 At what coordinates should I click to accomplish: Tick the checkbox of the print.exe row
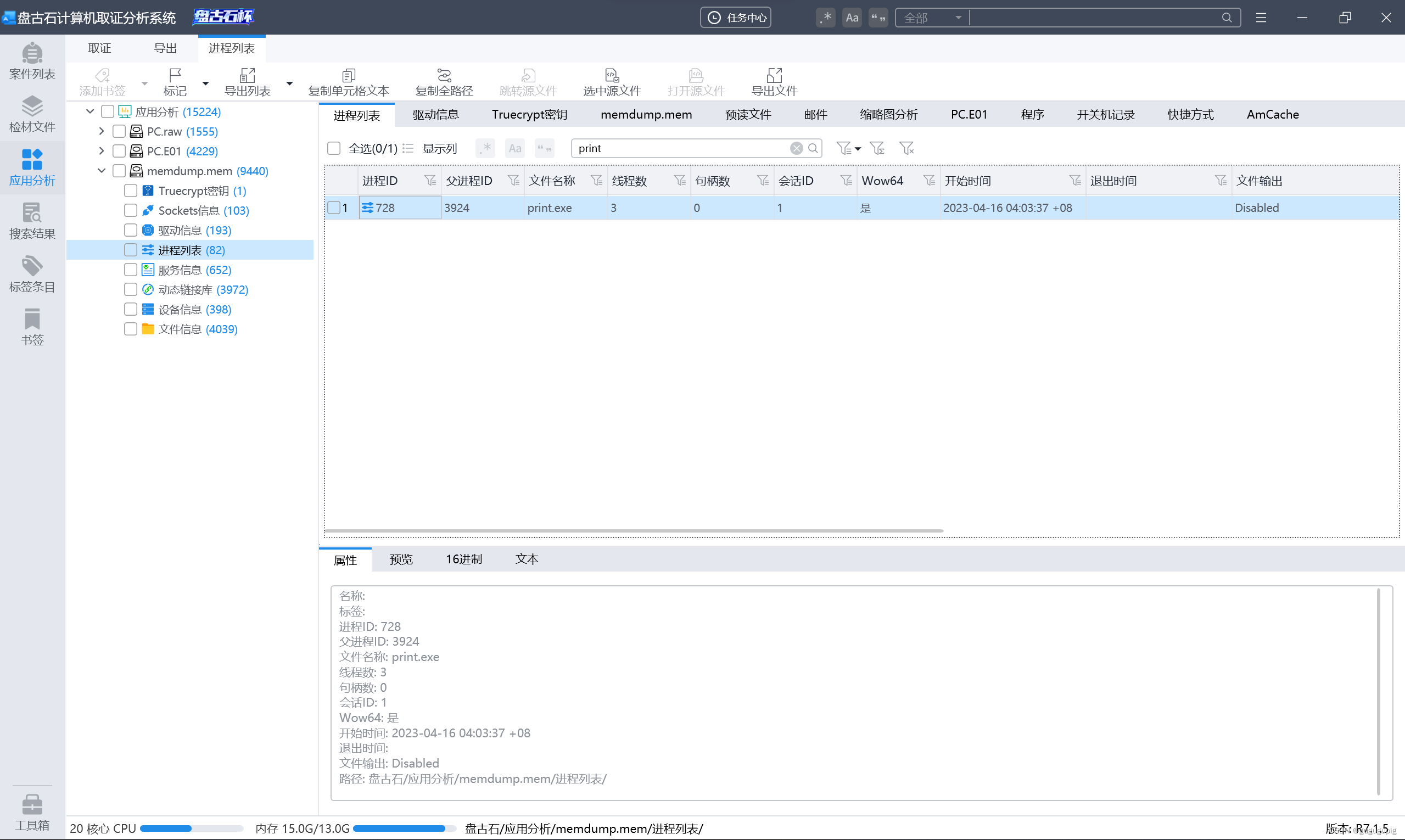(x=334, y=208)
